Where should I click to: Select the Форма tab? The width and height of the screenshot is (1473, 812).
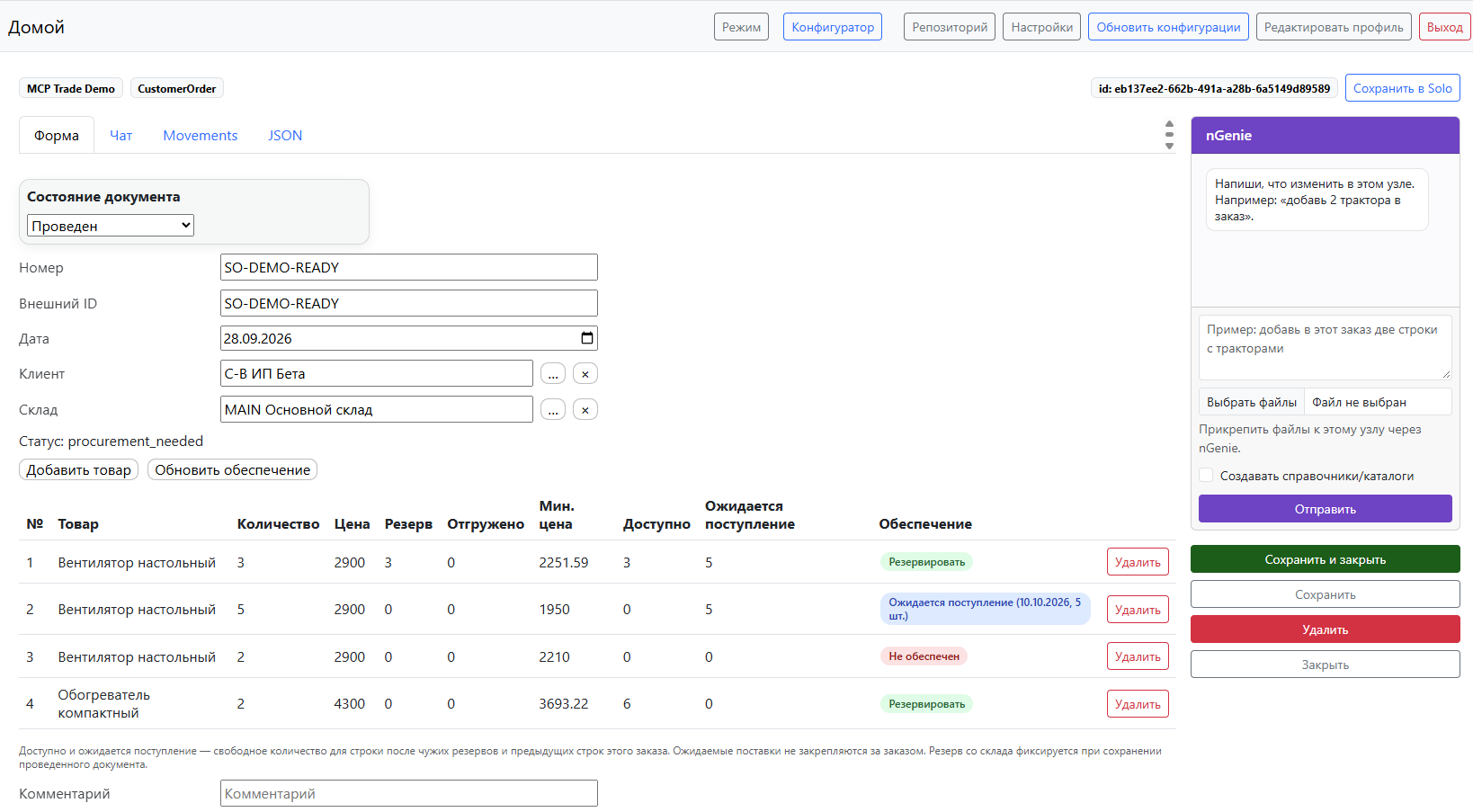(x=57, y=136)
